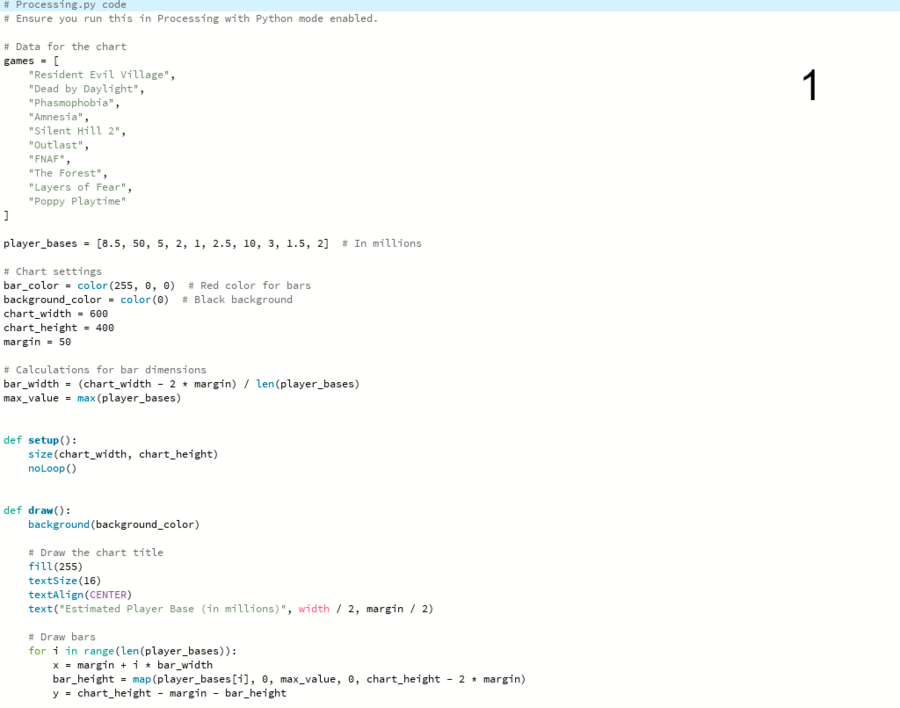Click the string "FNAF"
The height and width of the screenshot is (708, 900).
click(46, 159)
